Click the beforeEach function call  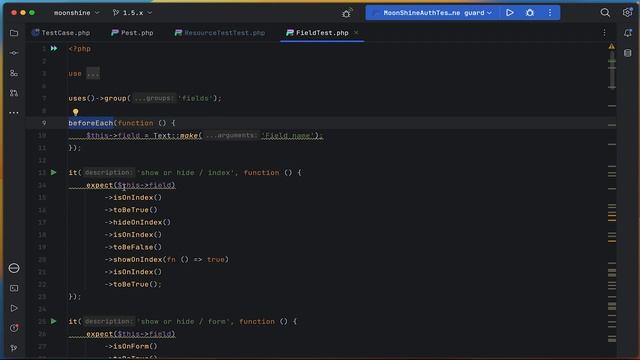tap(91, 123)
